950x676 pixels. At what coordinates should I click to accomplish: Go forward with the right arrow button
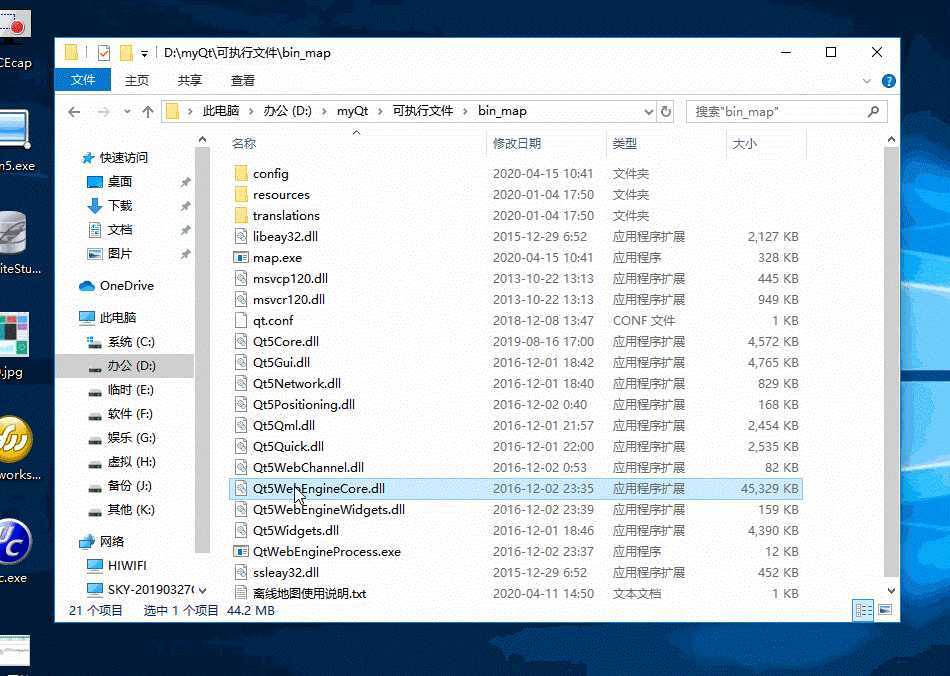[104, 111]
